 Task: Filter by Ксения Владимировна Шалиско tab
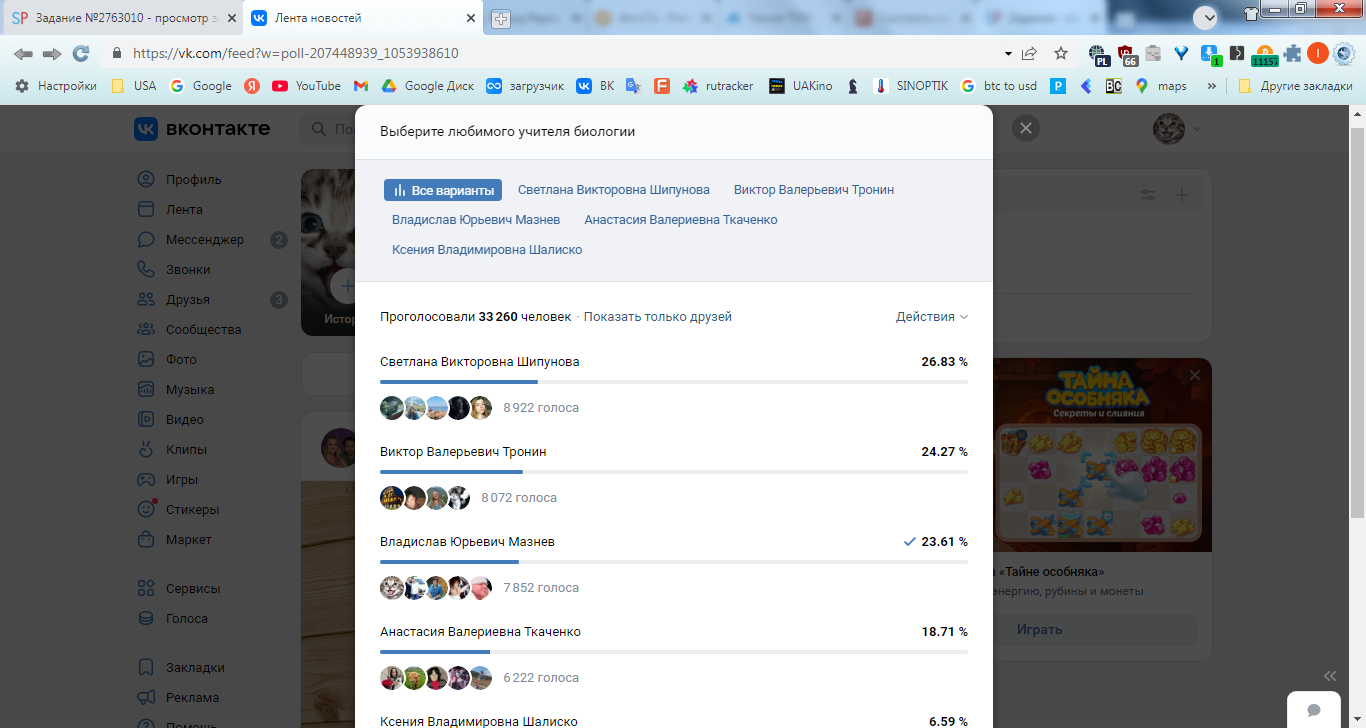coord(487,250)
